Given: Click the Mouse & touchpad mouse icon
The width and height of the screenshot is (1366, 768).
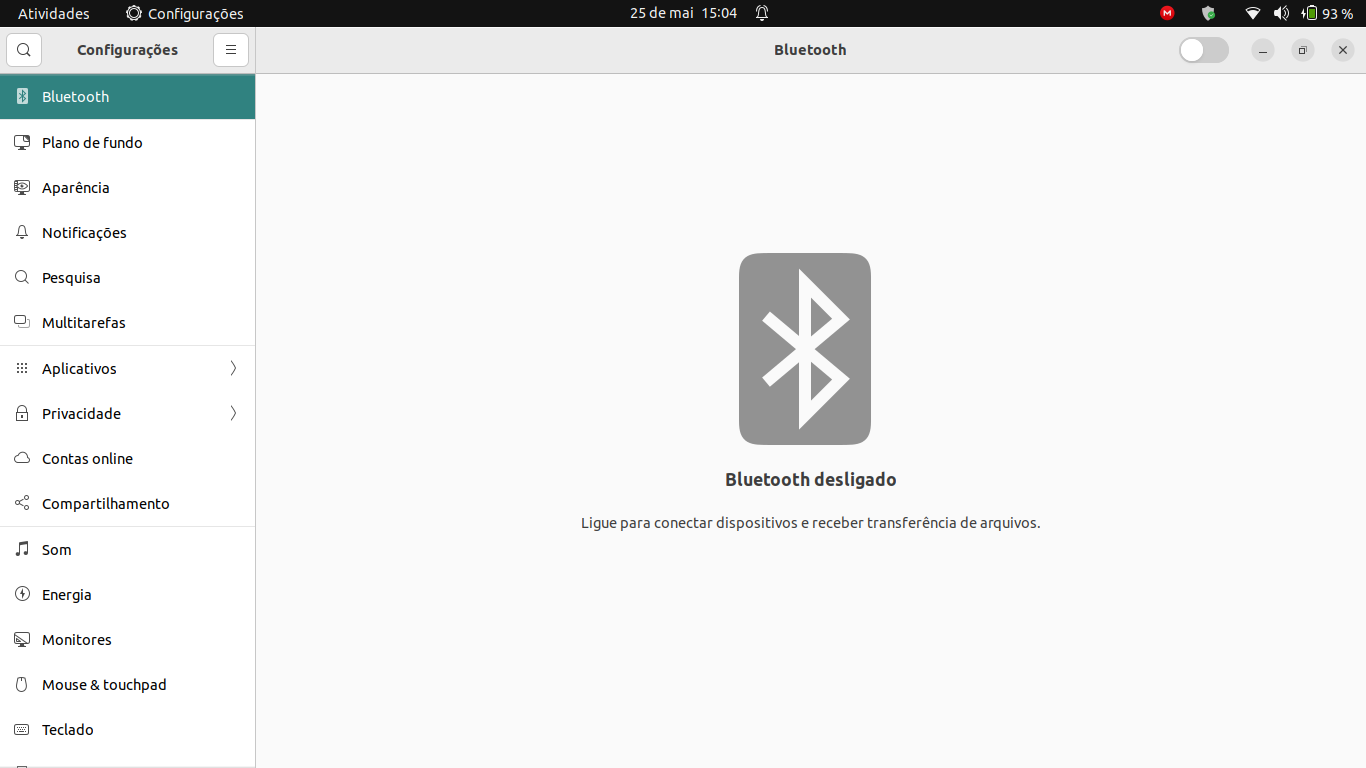Looking at the screenshot, I should (22, 684).
